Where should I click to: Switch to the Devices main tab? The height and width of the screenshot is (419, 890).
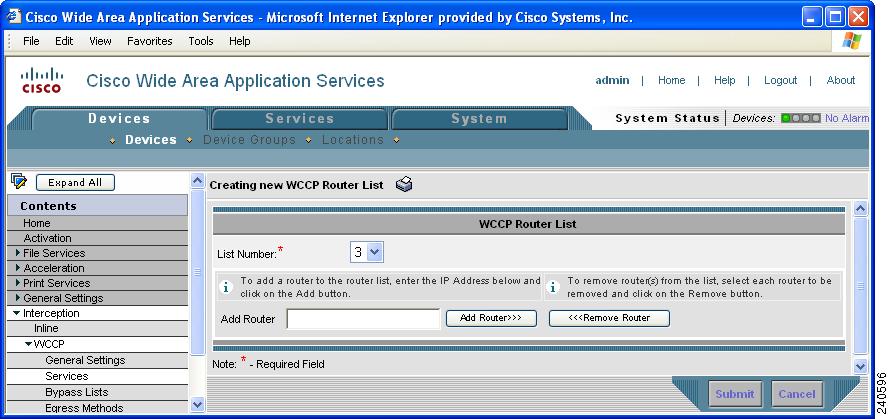(x=119, y=119)
